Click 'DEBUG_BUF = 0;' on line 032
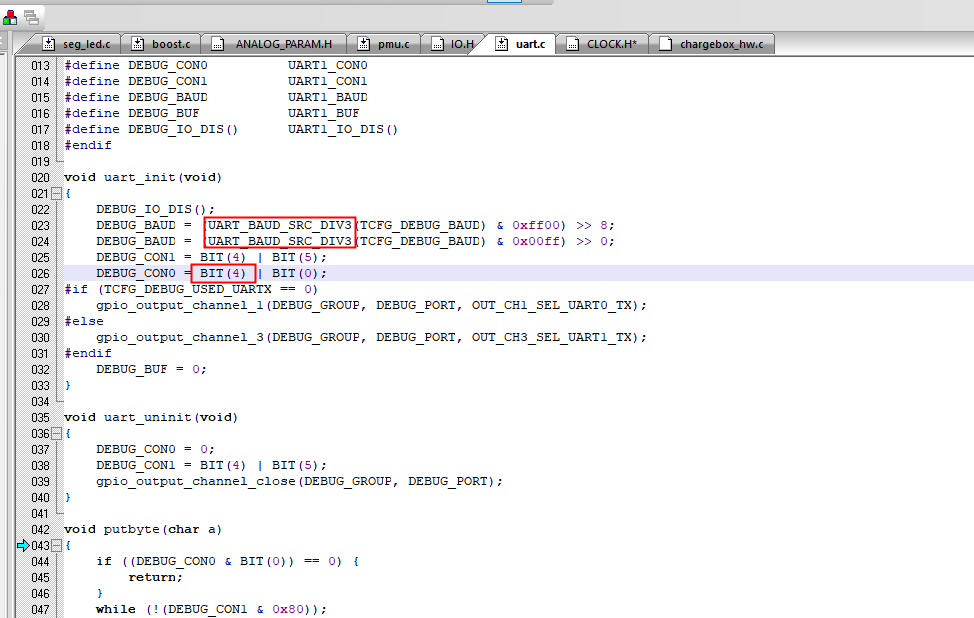Image resolution: width=974 pixels, height=618 pixels. click(x=151, y=369)
